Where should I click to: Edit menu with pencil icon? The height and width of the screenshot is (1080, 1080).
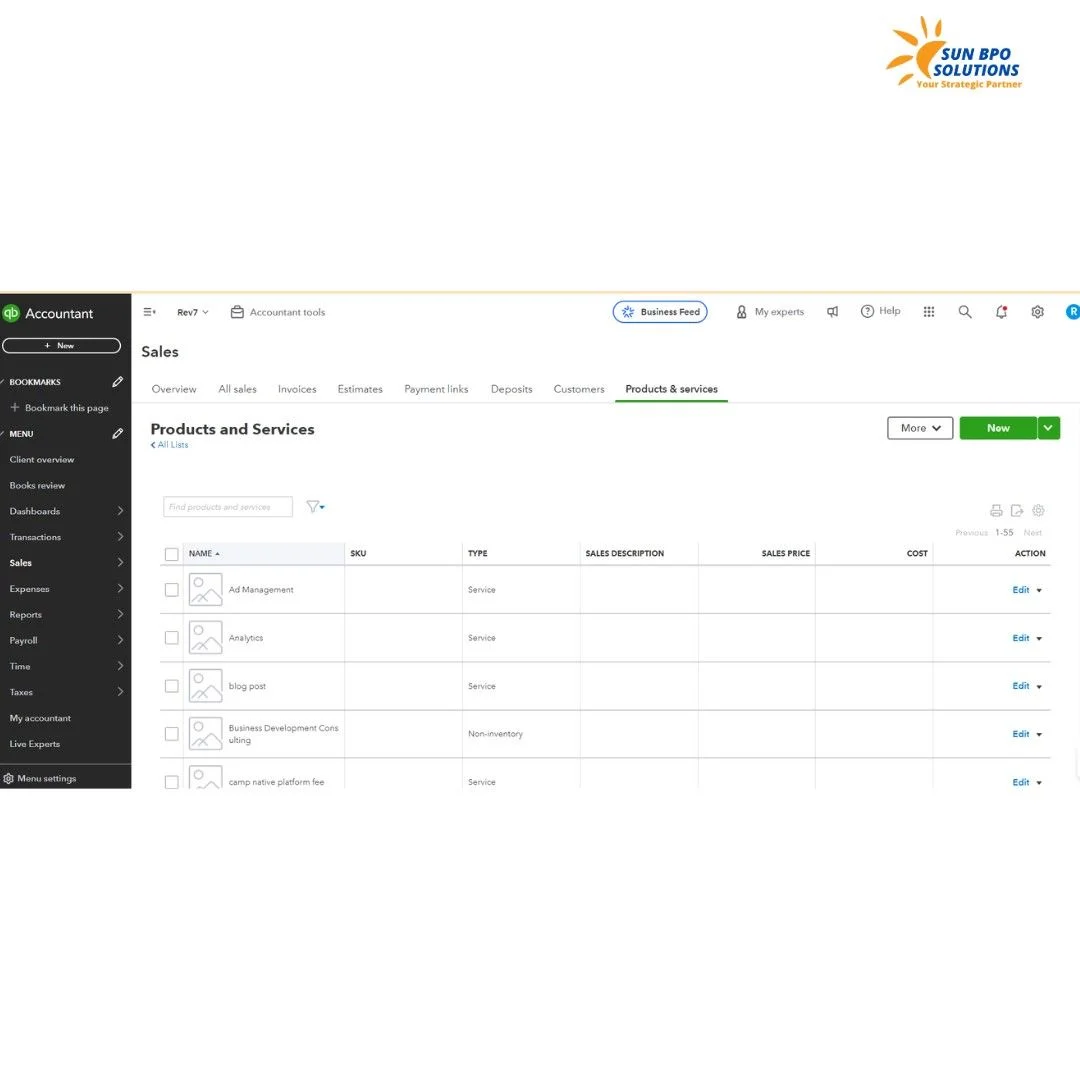click(x=118, y=434)
